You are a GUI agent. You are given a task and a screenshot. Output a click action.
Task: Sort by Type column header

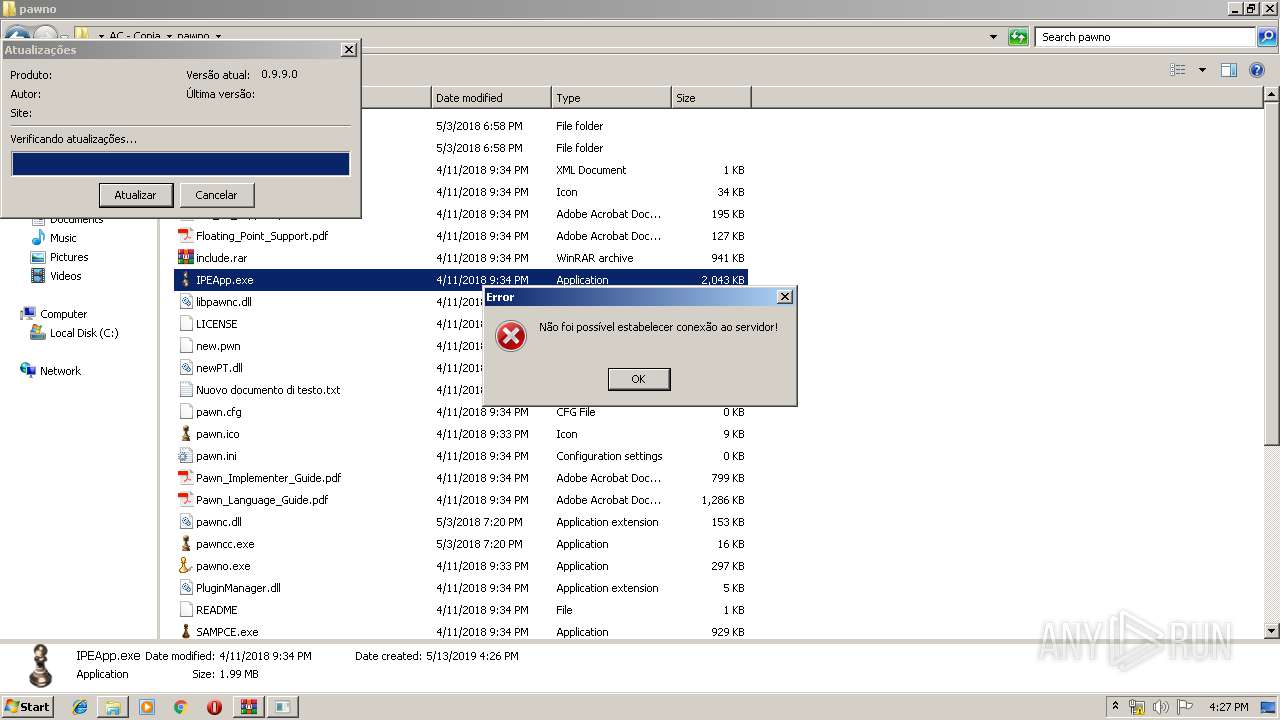[x=611, y=98]
